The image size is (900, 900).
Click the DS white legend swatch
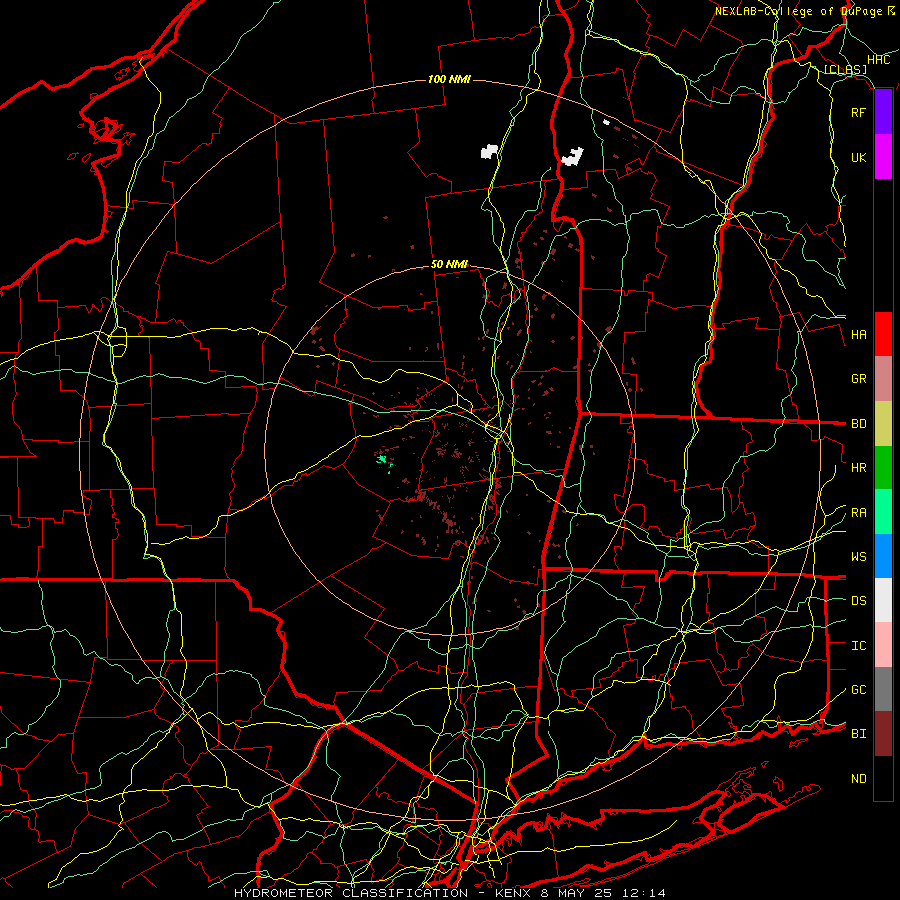(883, 600)
